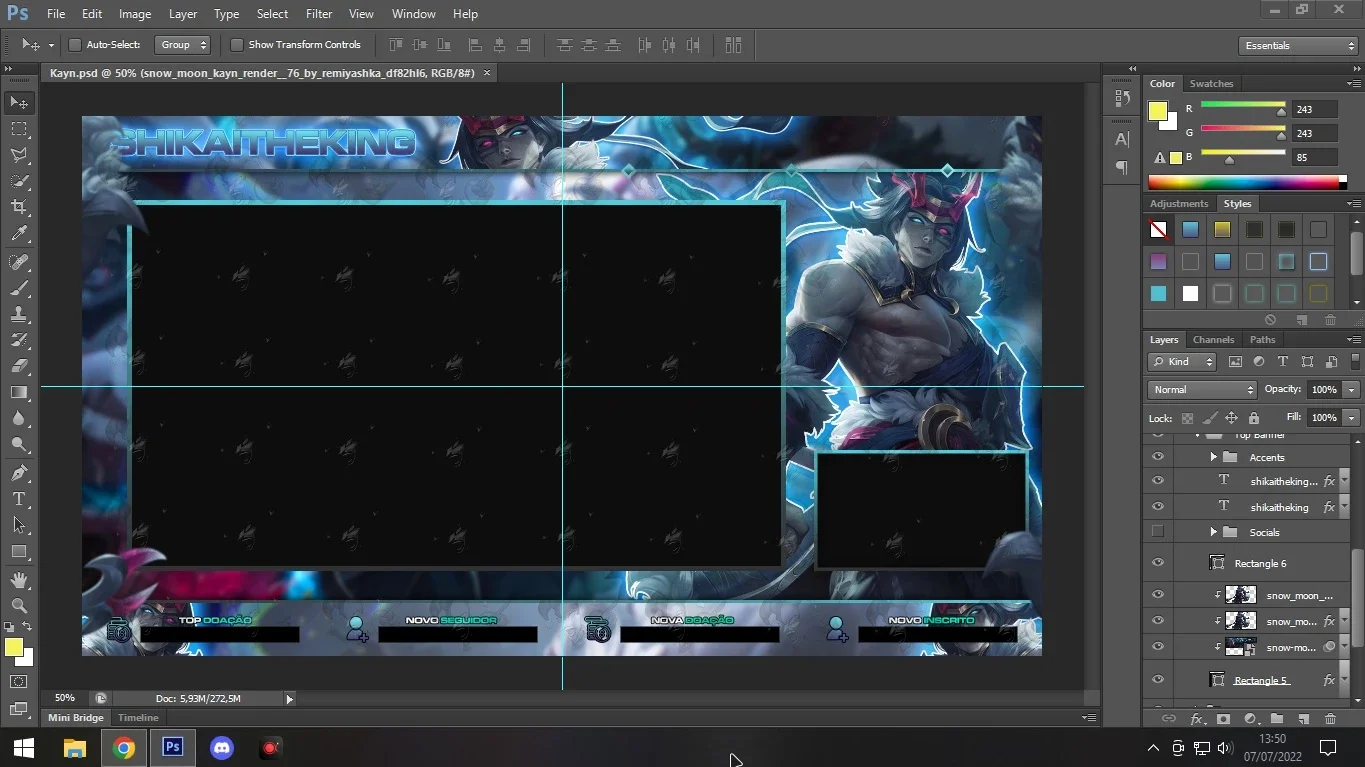Check Show Transform Controls
The height and width of the screenshot is (767, 1365).
(x=237, y=45)
